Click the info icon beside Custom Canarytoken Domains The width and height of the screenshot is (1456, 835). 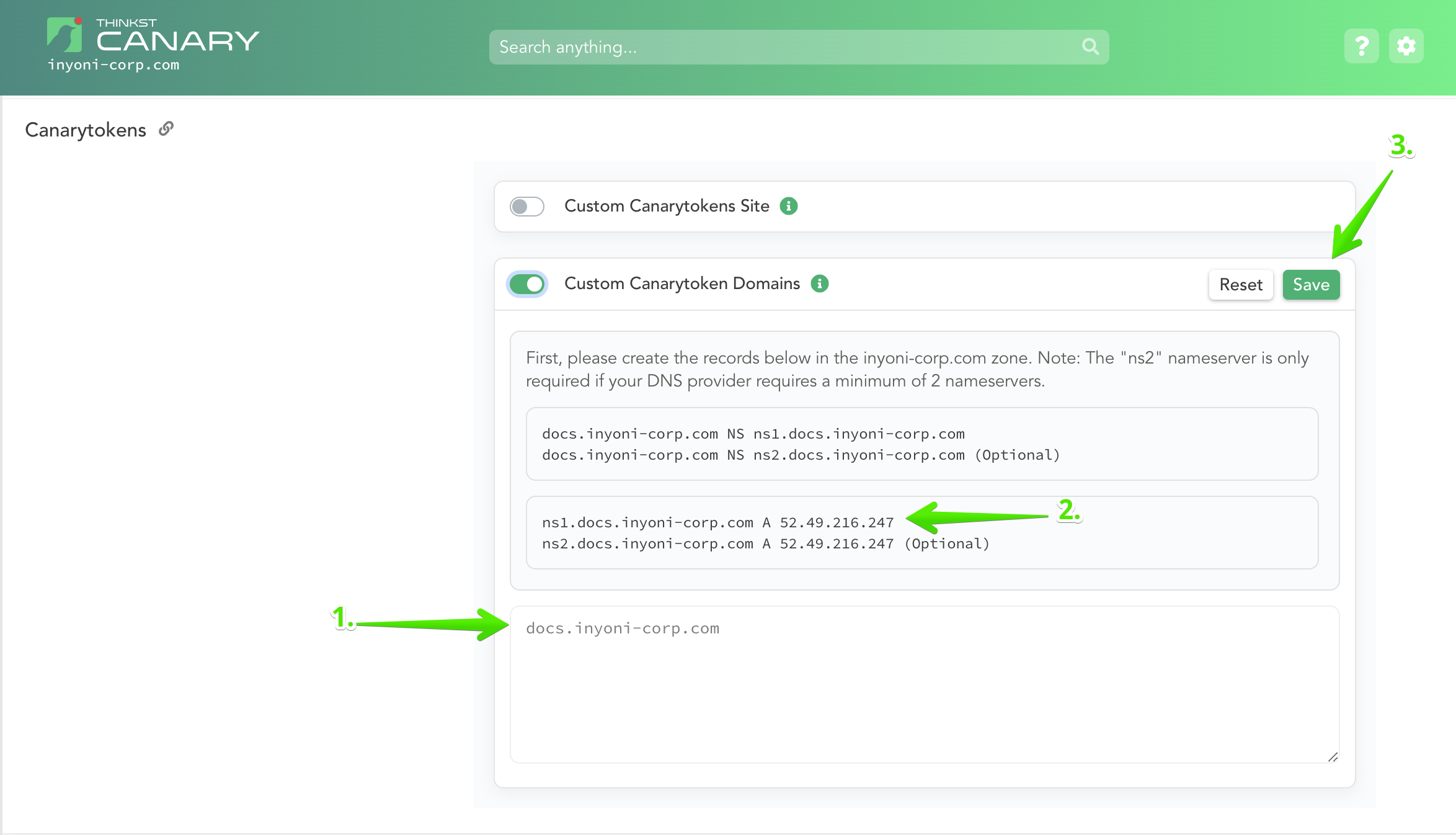(819, 284)
